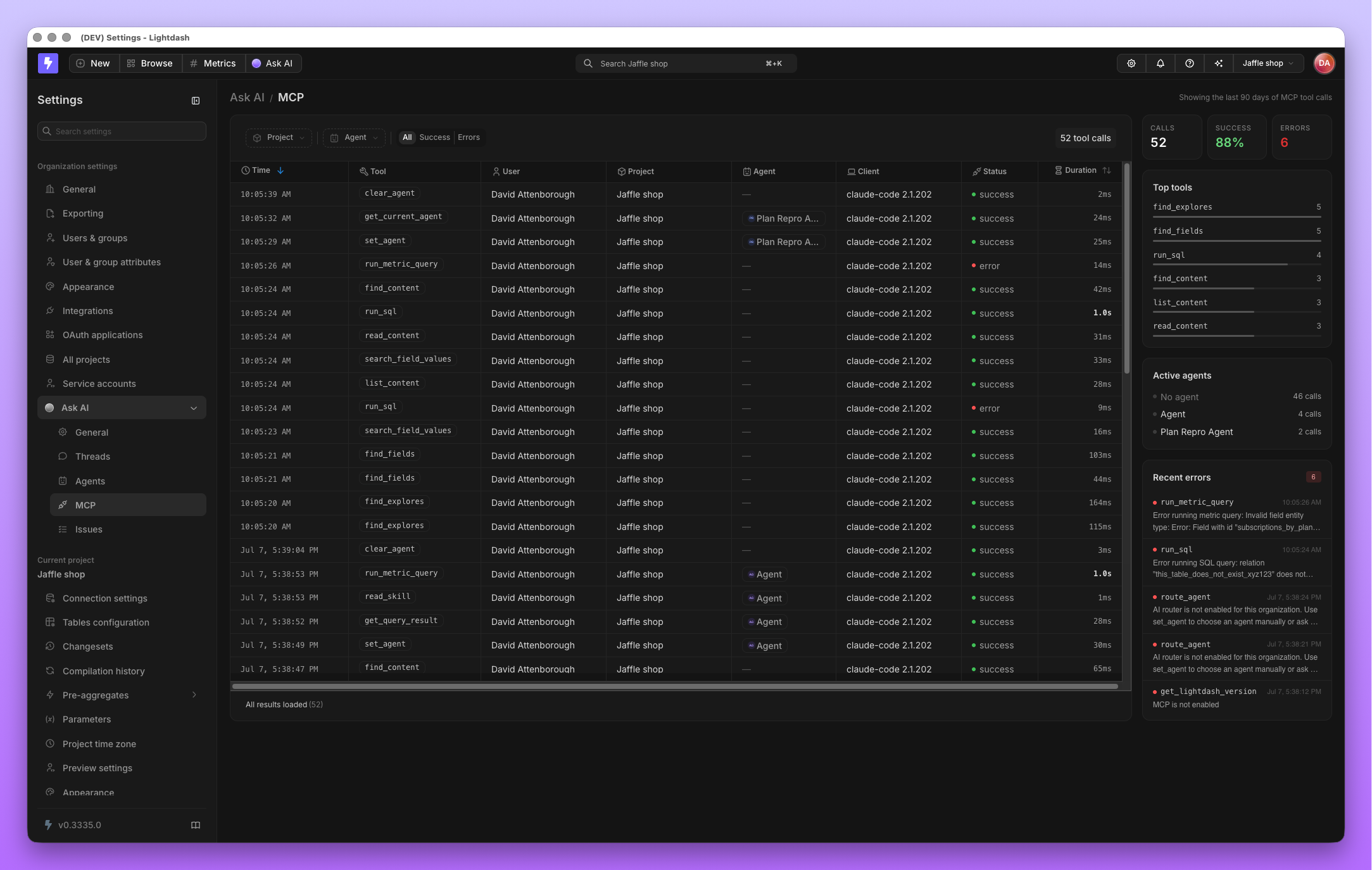Open the get_lightdash_version recent error

[1237, 698]
